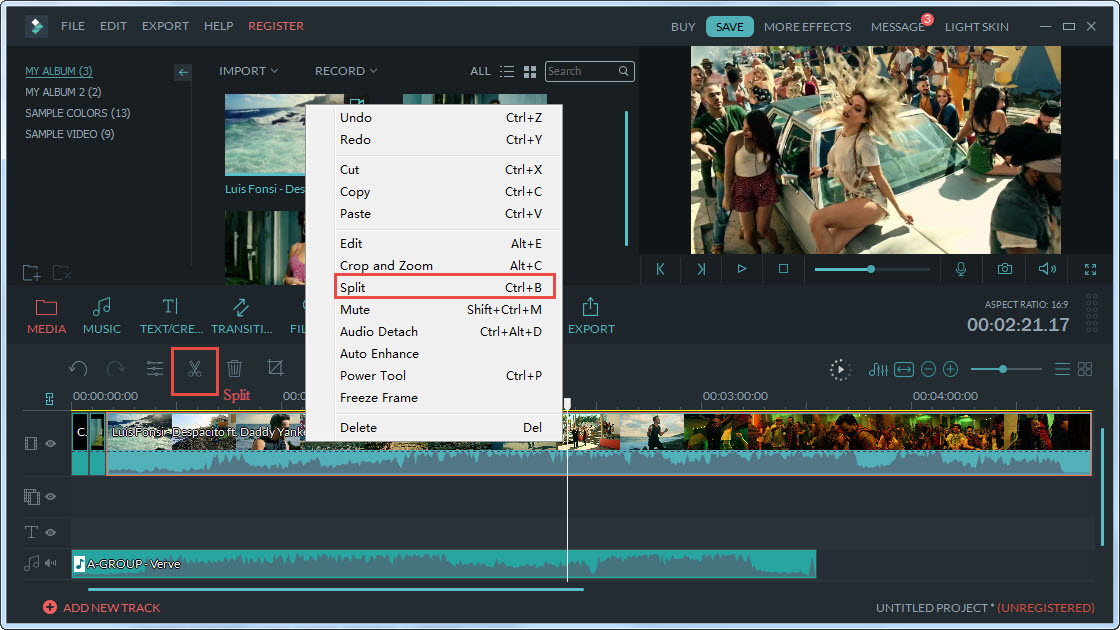Viewport: 1120px width, 630px height.
Task: Delete the album folder icon
Action: click(62, 272)
